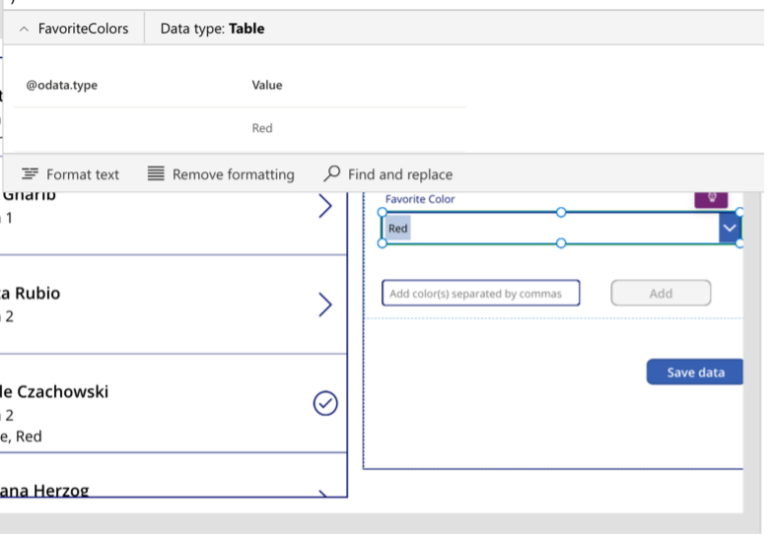Click the checkmark circle on Czachowski row
Image resolution: width=768 pixels, height=538 pixels.
tap(325, 403)
